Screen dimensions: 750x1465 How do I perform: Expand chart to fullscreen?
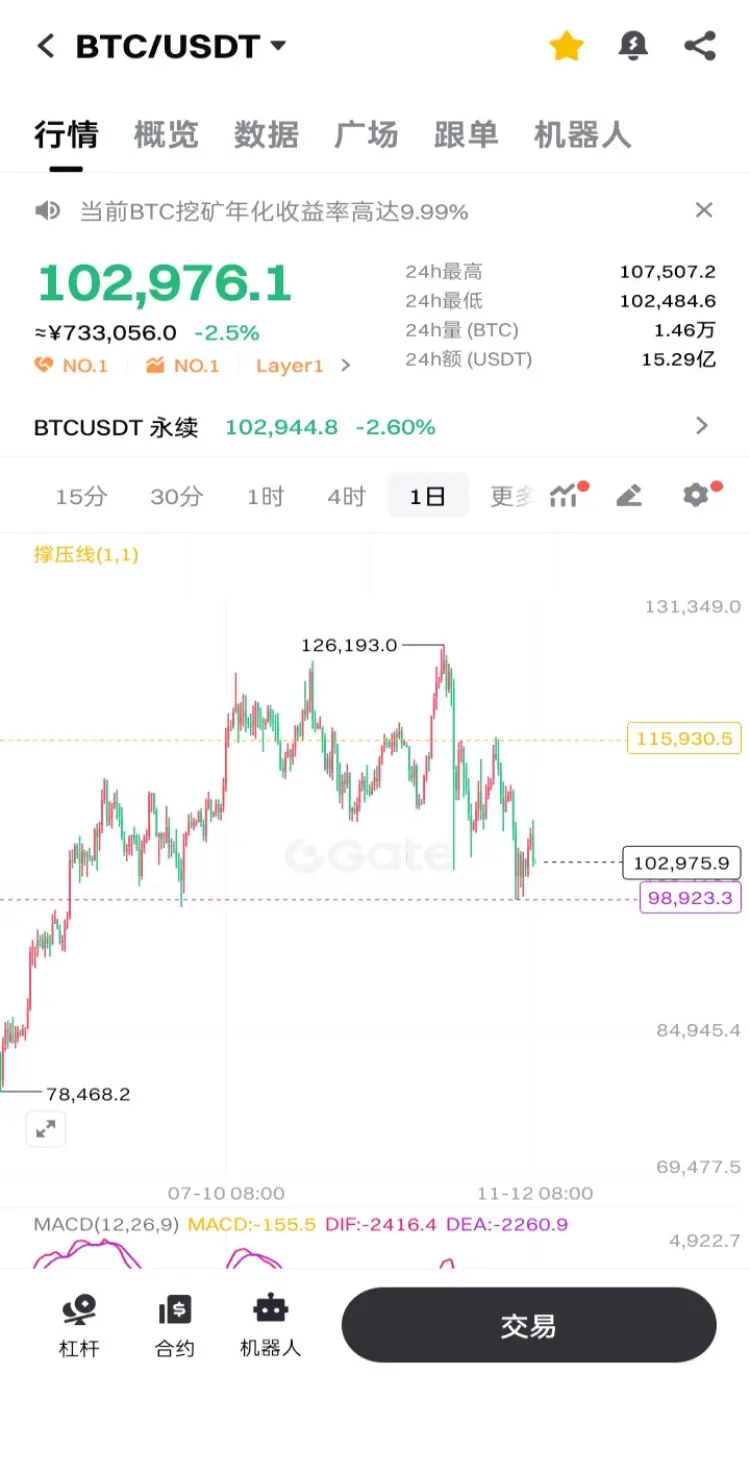click(45, 1129)
